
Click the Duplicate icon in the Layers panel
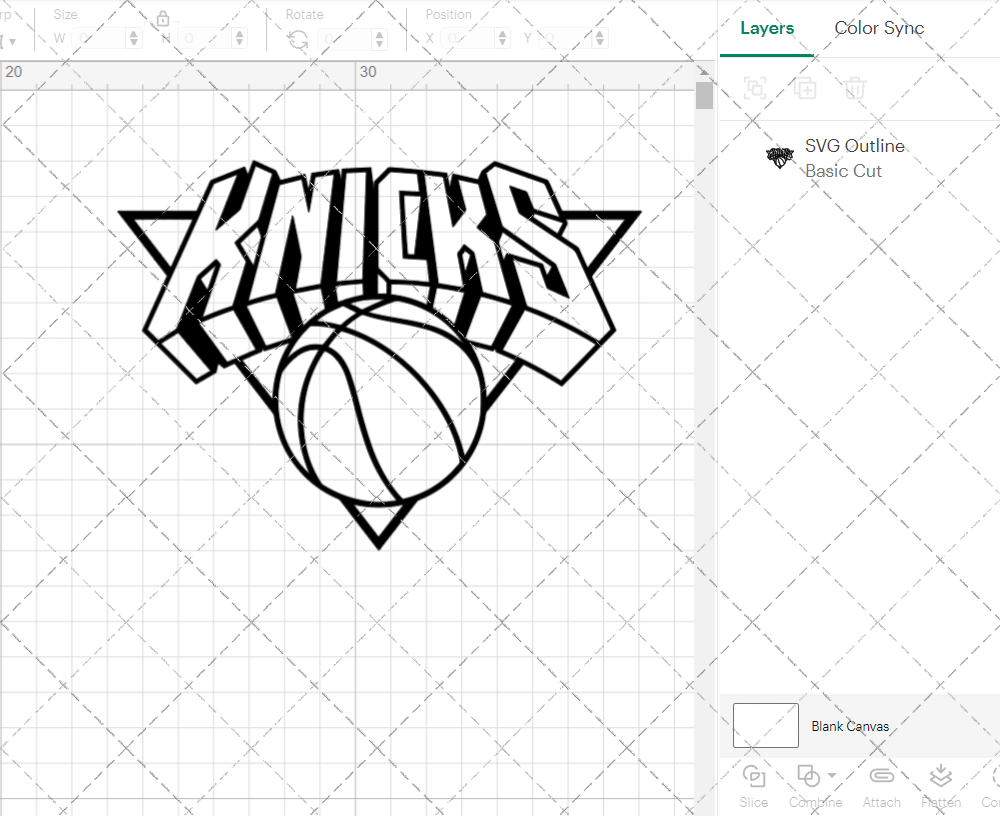tap(804, 88)
